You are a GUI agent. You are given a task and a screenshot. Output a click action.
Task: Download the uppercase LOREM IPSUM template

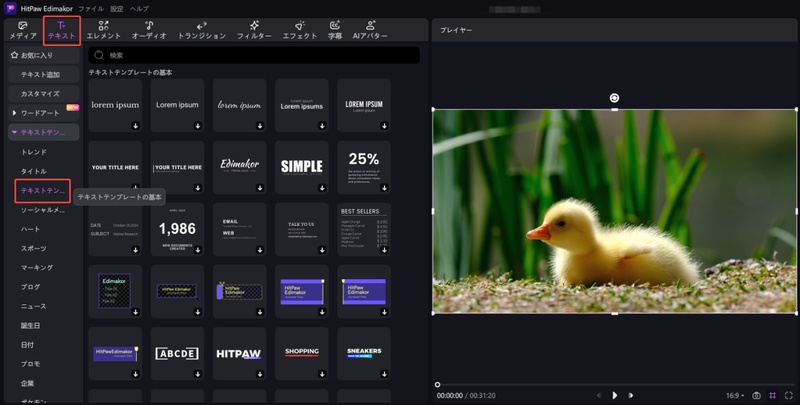[x=384, y=125]
